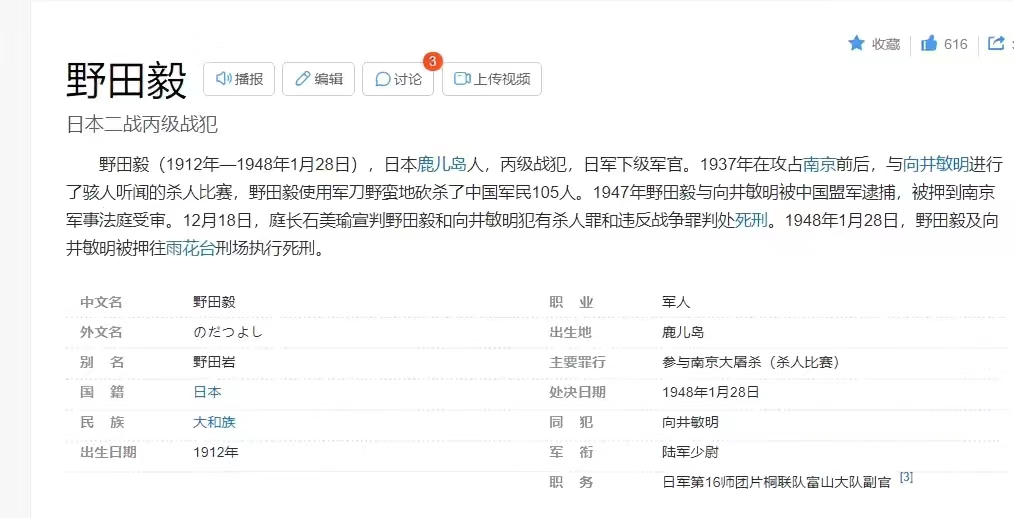Open the 编辑 edit button
Viewport: 1014px width, 518px height.
[x=318, y=79]
